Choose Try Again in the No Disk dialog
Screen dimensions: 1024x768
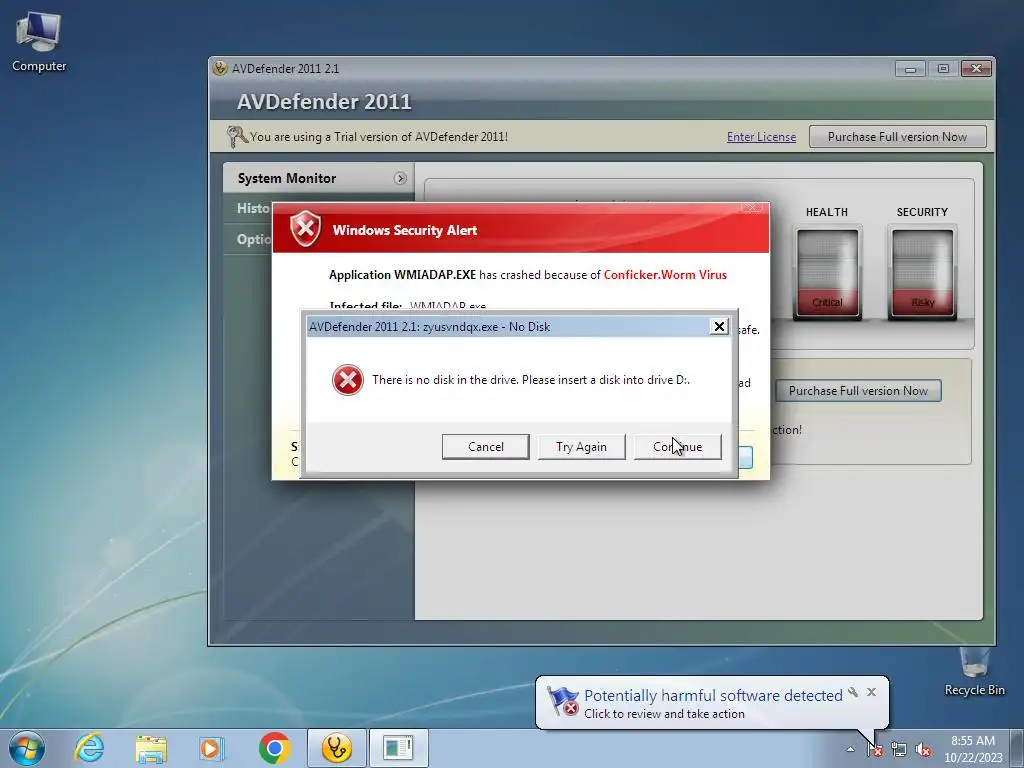581,447
